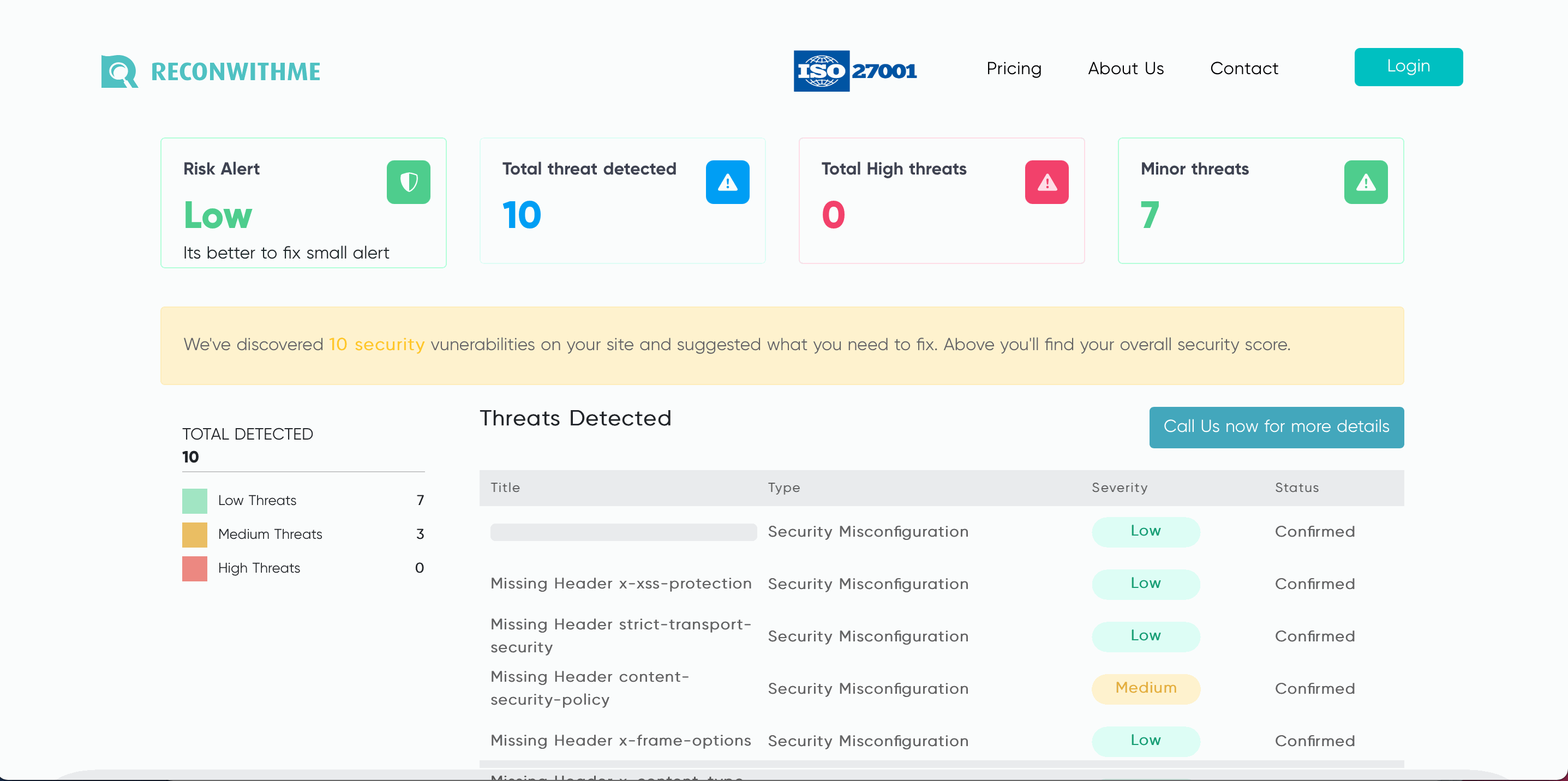Open the Contact page

(1243, 68)
